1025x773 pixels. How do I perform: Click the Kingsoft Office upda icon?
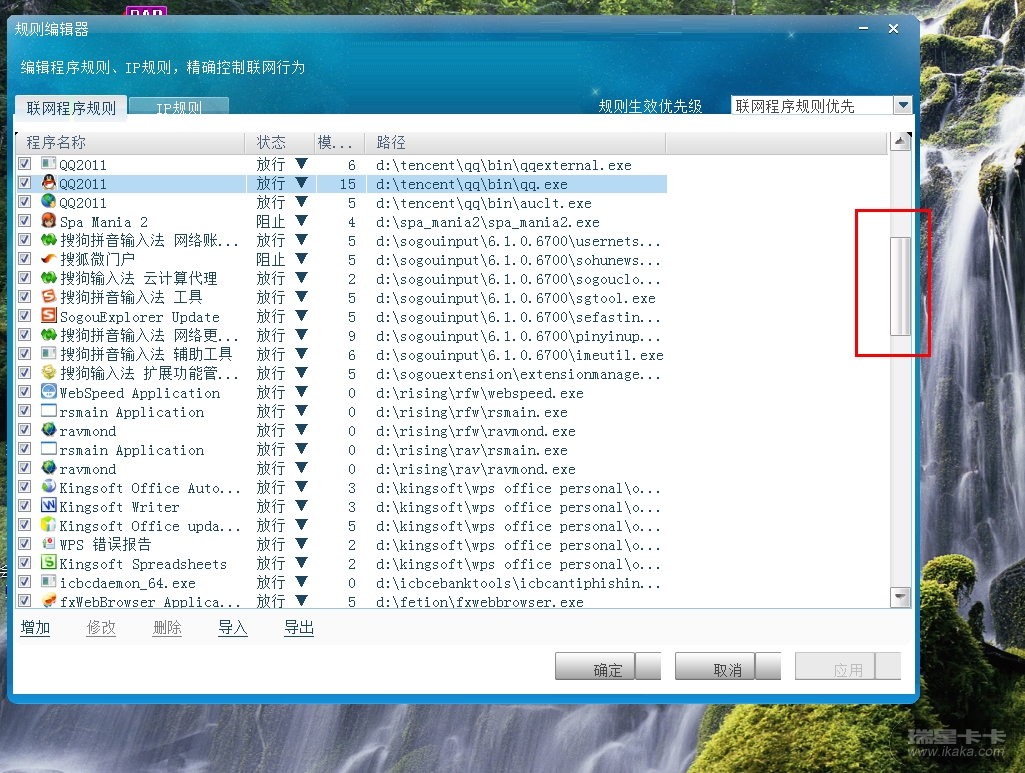click(48, 524)
